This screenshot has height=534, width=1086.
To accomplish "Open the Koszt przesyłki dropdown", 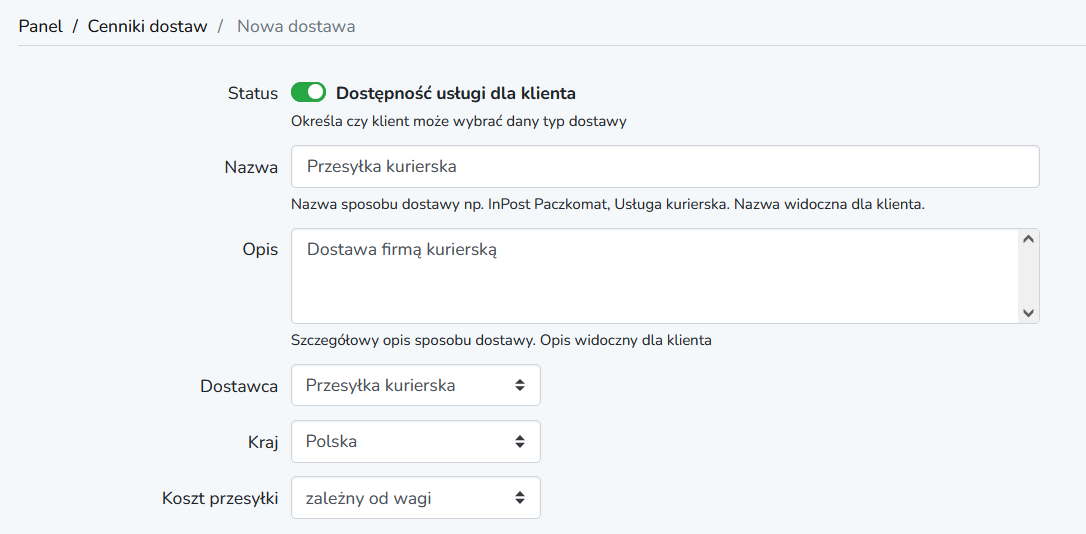I will point(416,497).
